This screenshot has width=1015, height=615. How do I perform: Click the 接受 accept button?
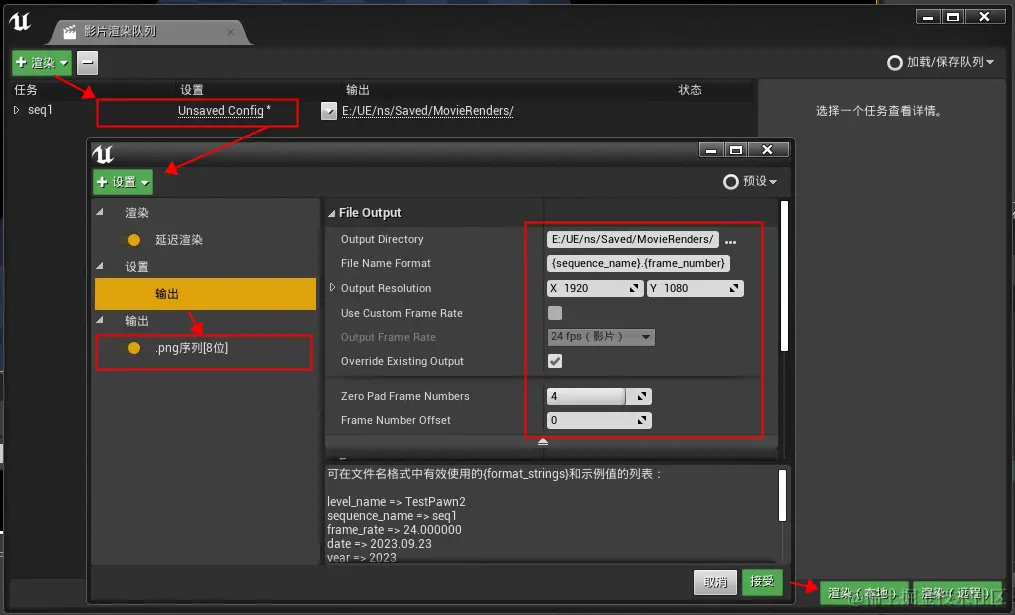tap(762, 581)
